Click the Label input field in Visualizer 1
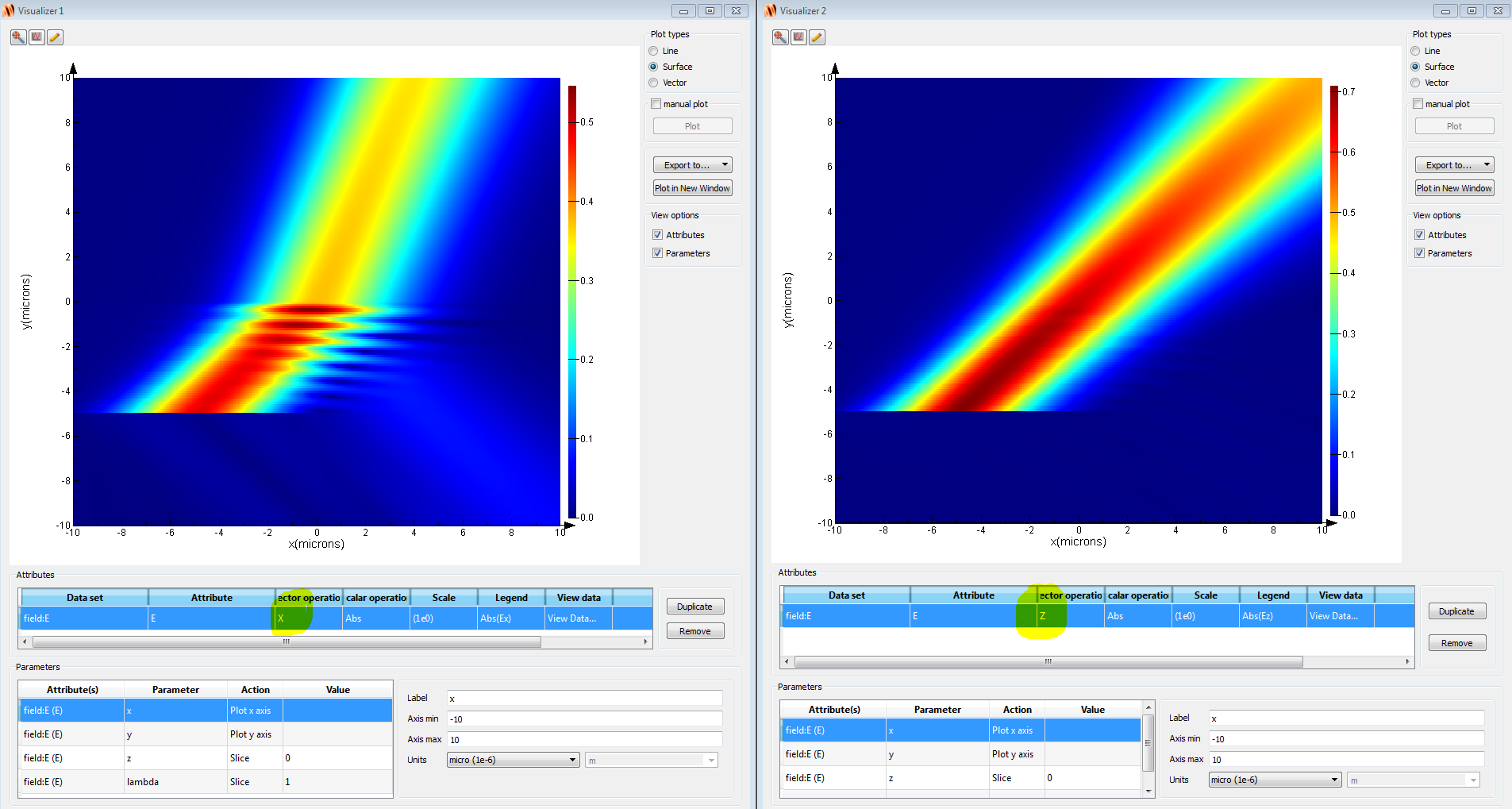 pos(584,699)
